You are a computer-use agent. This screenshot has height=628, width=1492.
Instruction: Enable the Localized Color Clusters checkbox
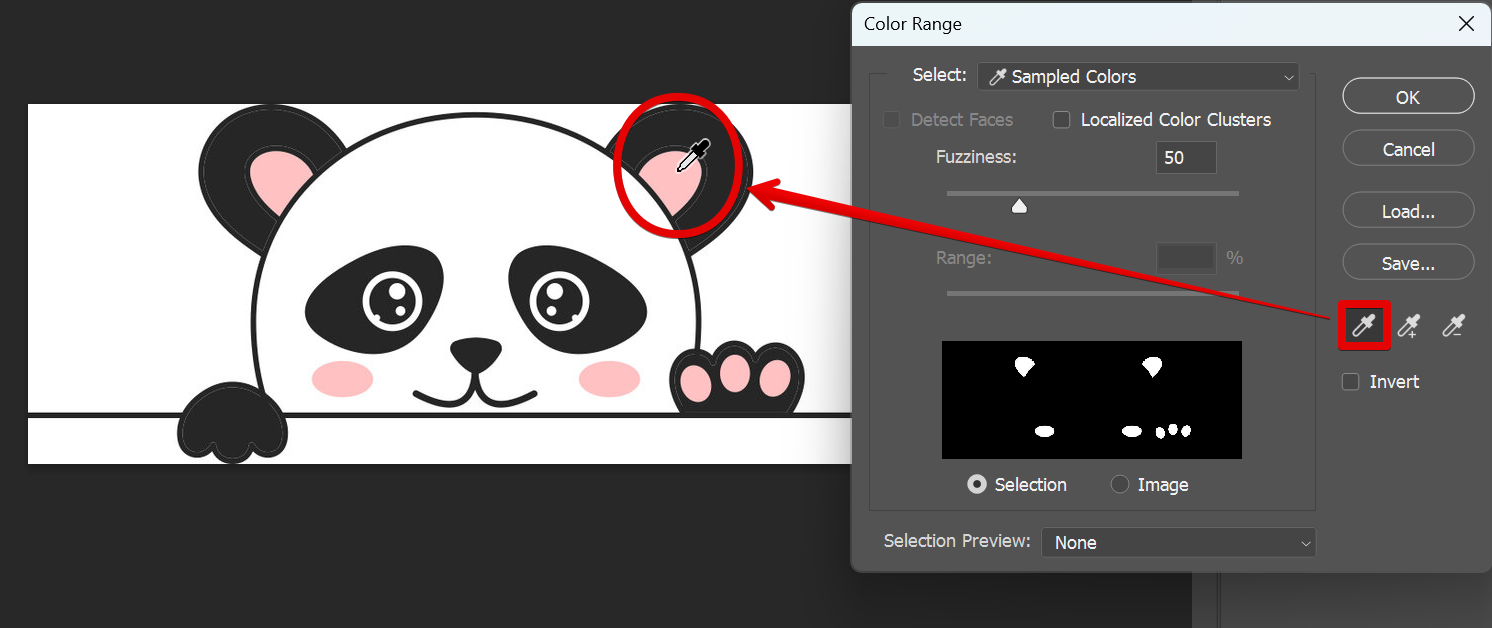[x=1062, y=120]
